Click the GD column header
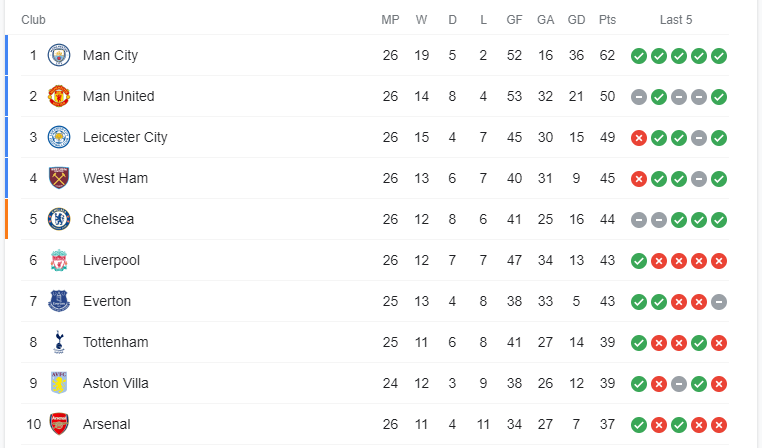The image size is (762, 448). coord(576,20)
